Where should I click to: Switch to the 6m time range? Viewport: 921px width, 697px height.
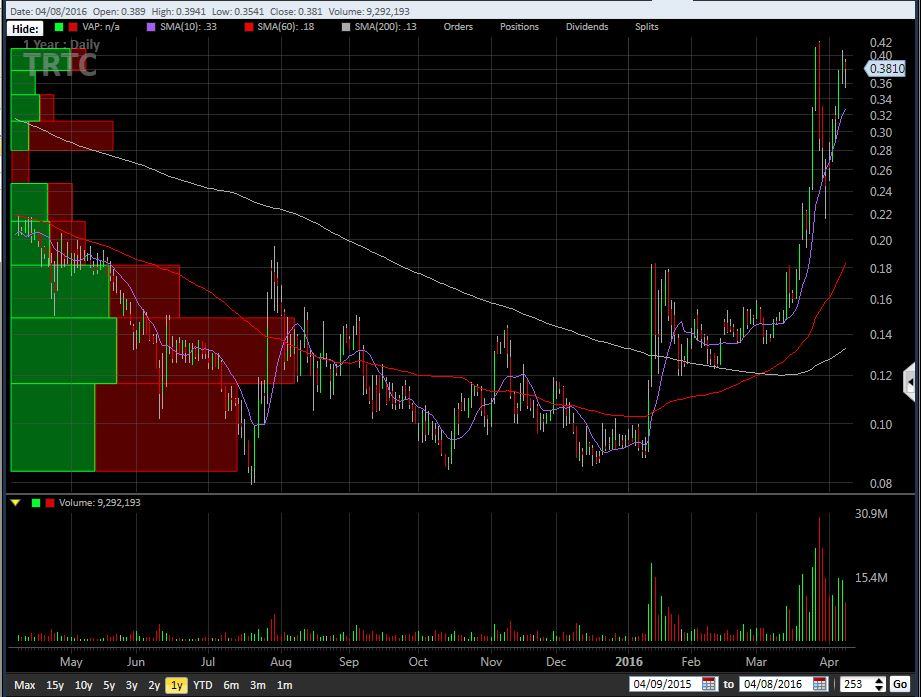[231, 685]
